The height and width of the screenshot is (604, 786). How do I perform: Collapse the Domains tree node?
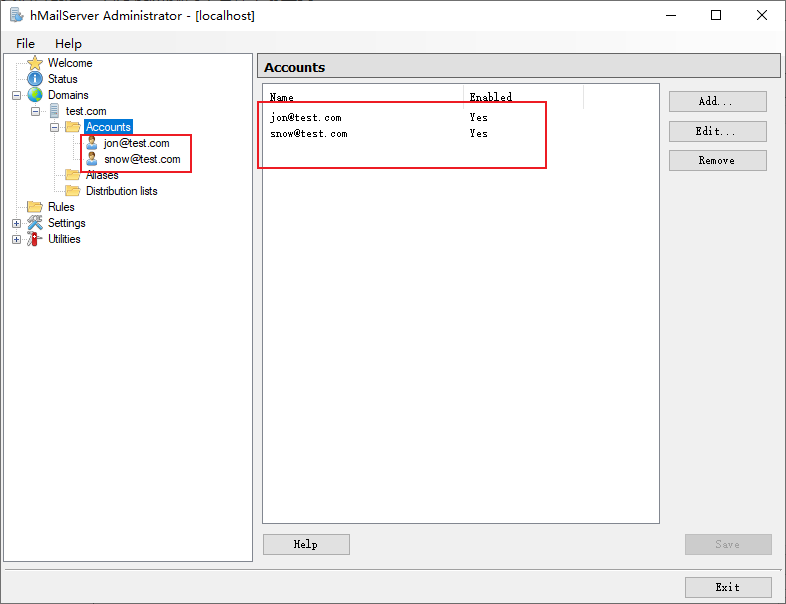pos(17,95)
